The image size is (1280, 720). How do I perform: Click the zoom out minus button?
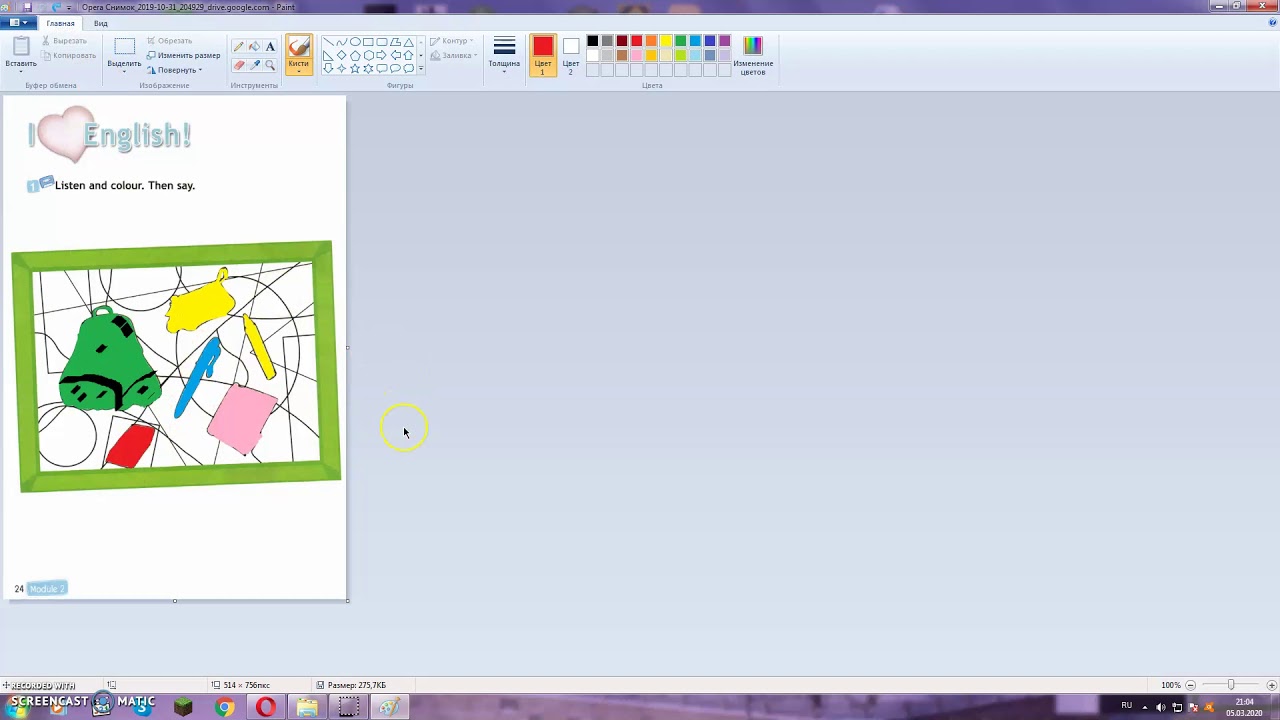1190,685
